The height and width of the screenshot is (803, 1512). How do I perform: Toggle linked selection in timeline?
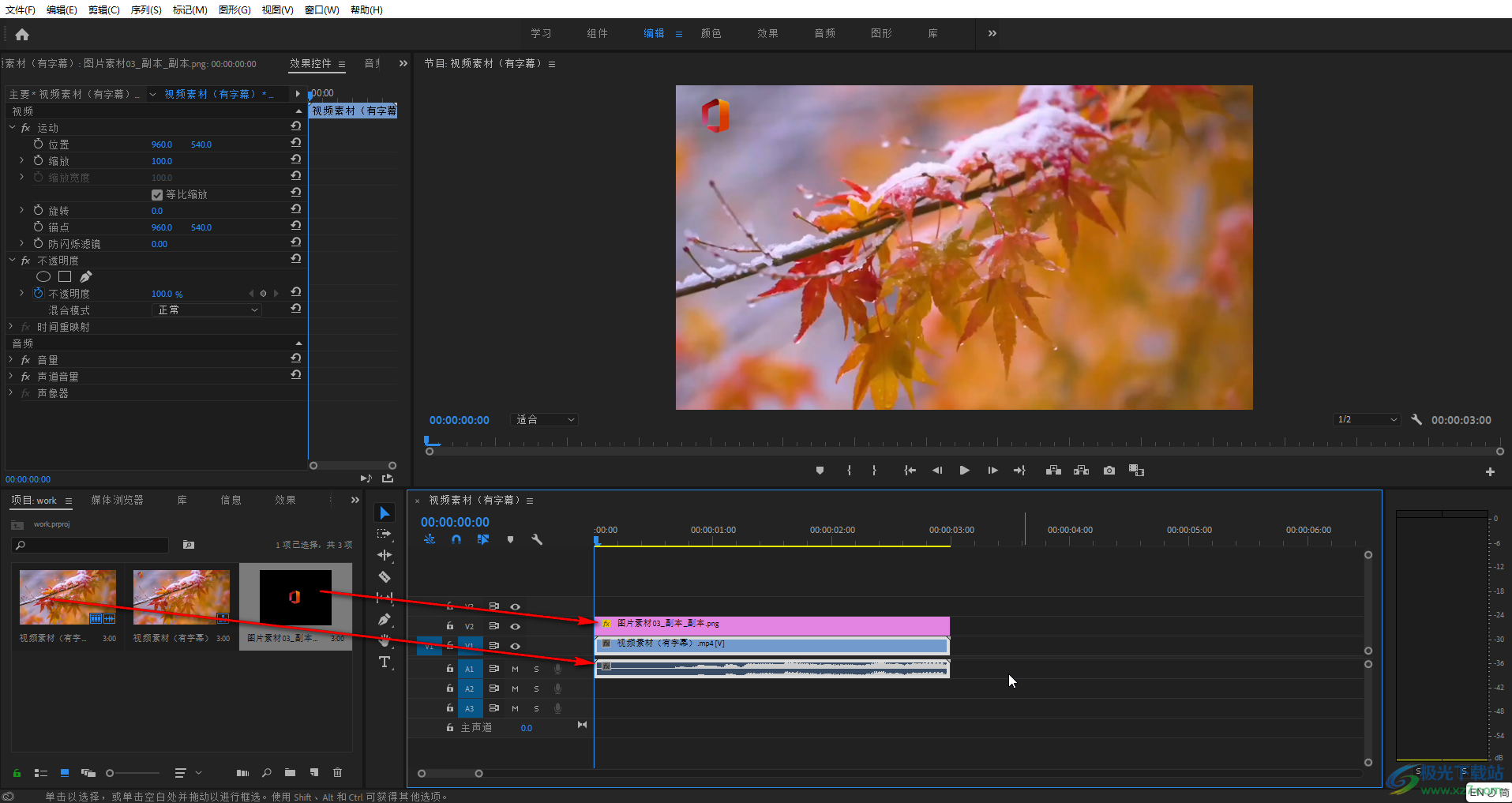click(483, 539)
